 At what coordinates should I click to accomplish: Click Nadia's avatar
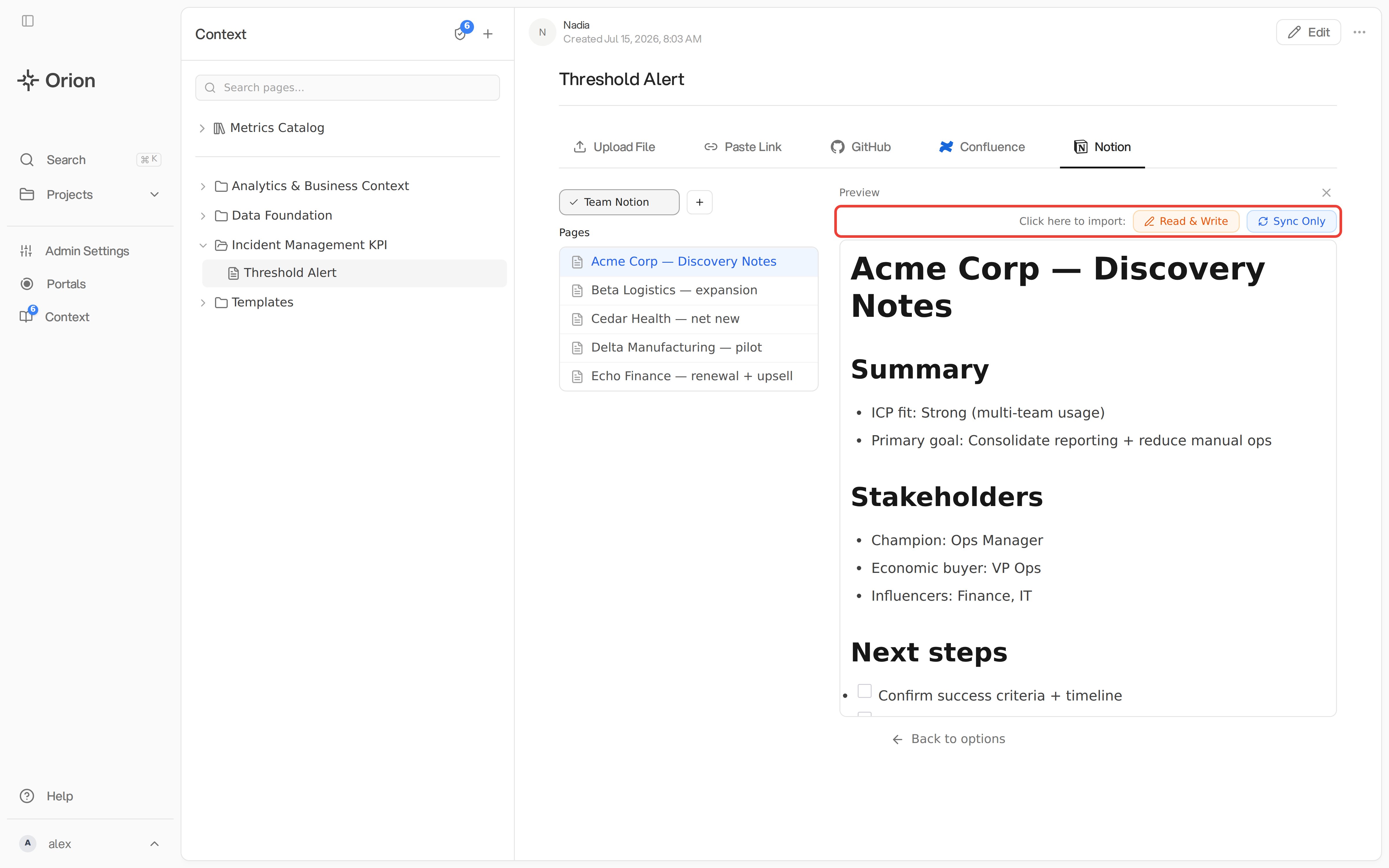click(x=542, y=32)
